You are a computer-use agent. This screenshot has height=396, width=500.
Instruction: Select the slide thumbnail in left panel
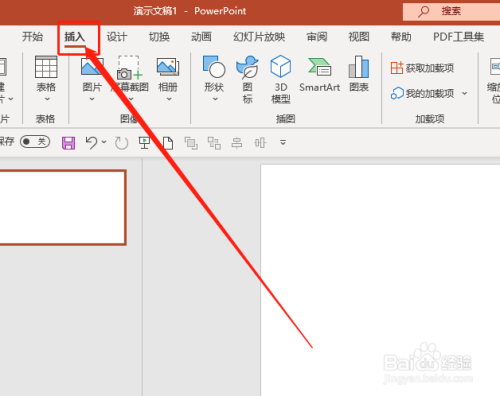pyautogui.click(x=62, y=208)
